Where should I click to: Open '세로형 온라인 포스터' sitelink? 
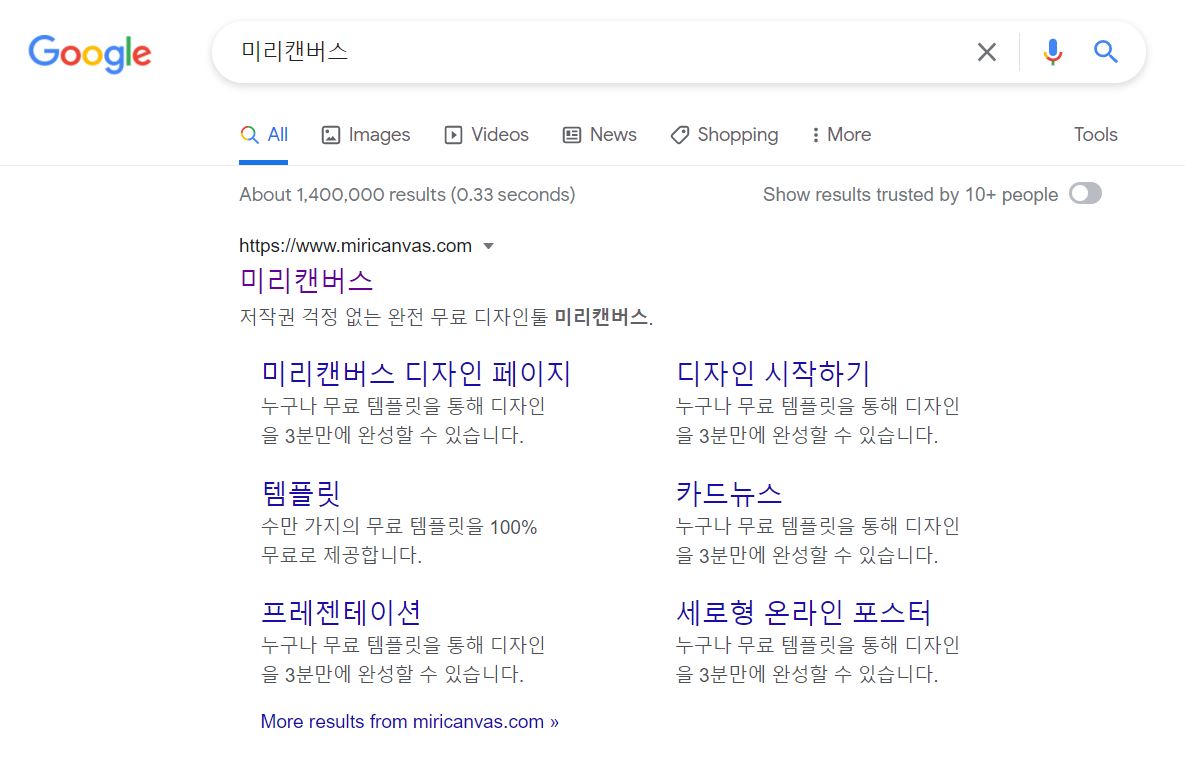click(803, 612)
